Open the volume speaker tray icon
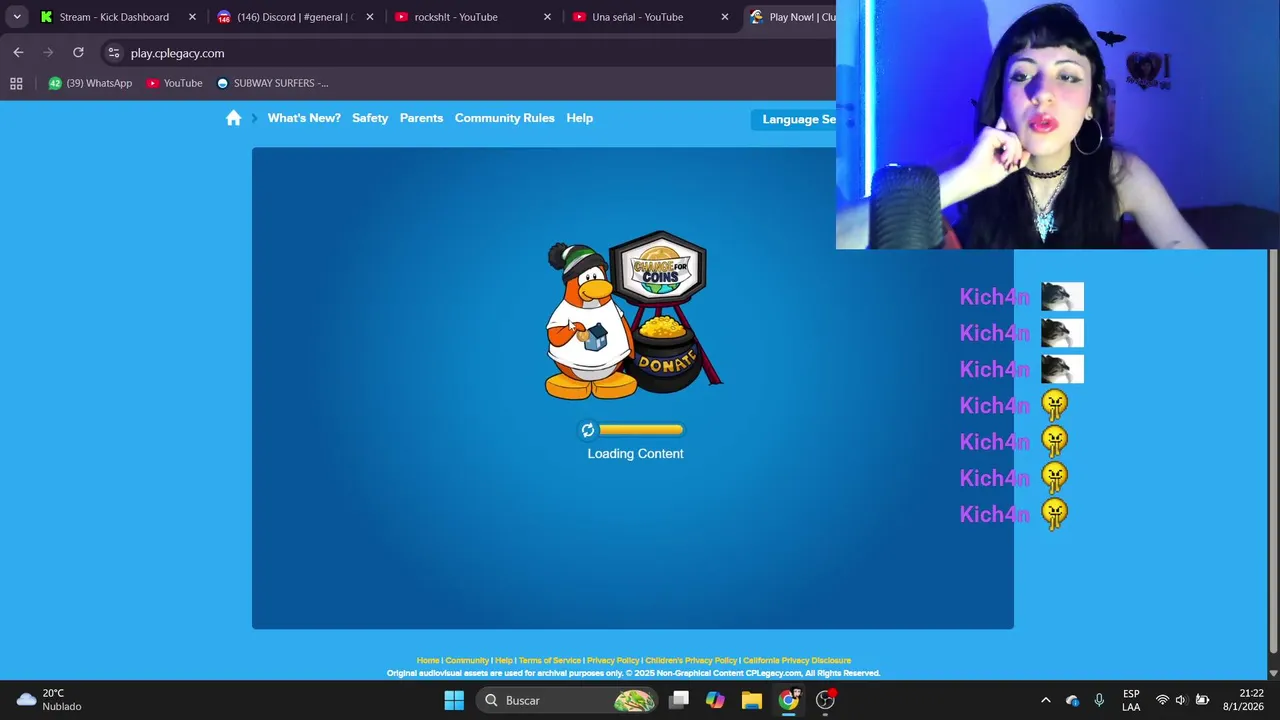Screen dimensions: 1280x720 [x=1181, y=700]
